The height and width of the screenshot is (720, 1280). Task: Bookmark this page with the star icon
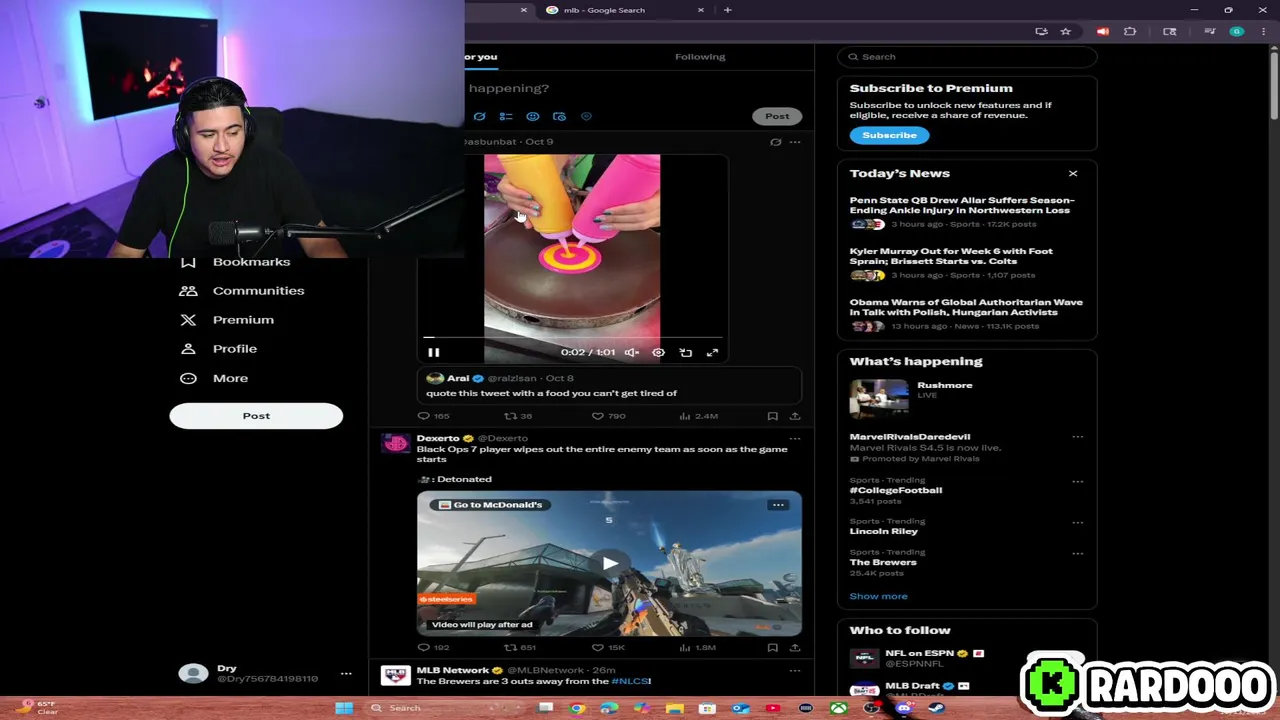(1065, 32)
